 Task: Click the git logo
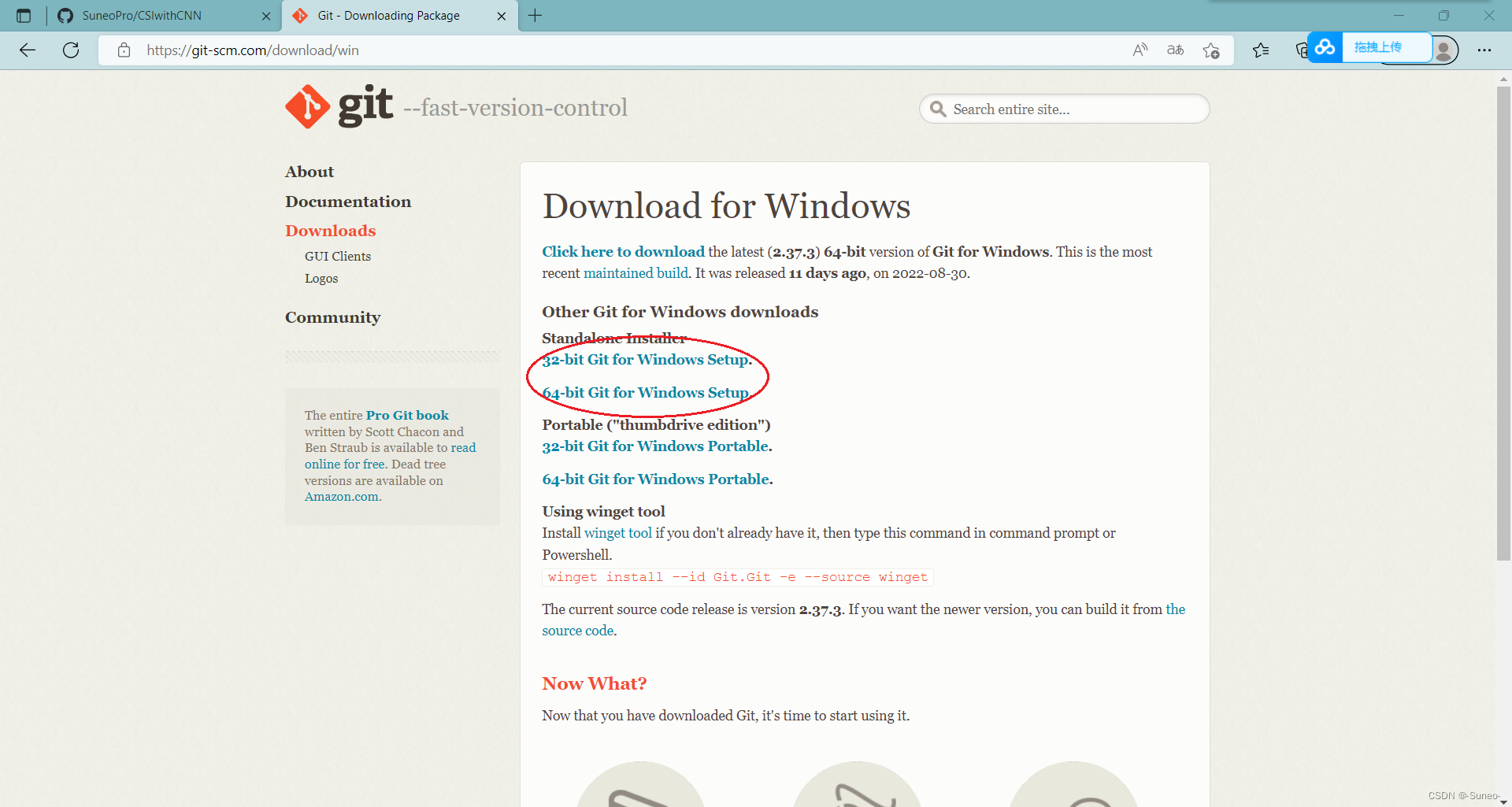pyautogui.click(x=339, y=106)
